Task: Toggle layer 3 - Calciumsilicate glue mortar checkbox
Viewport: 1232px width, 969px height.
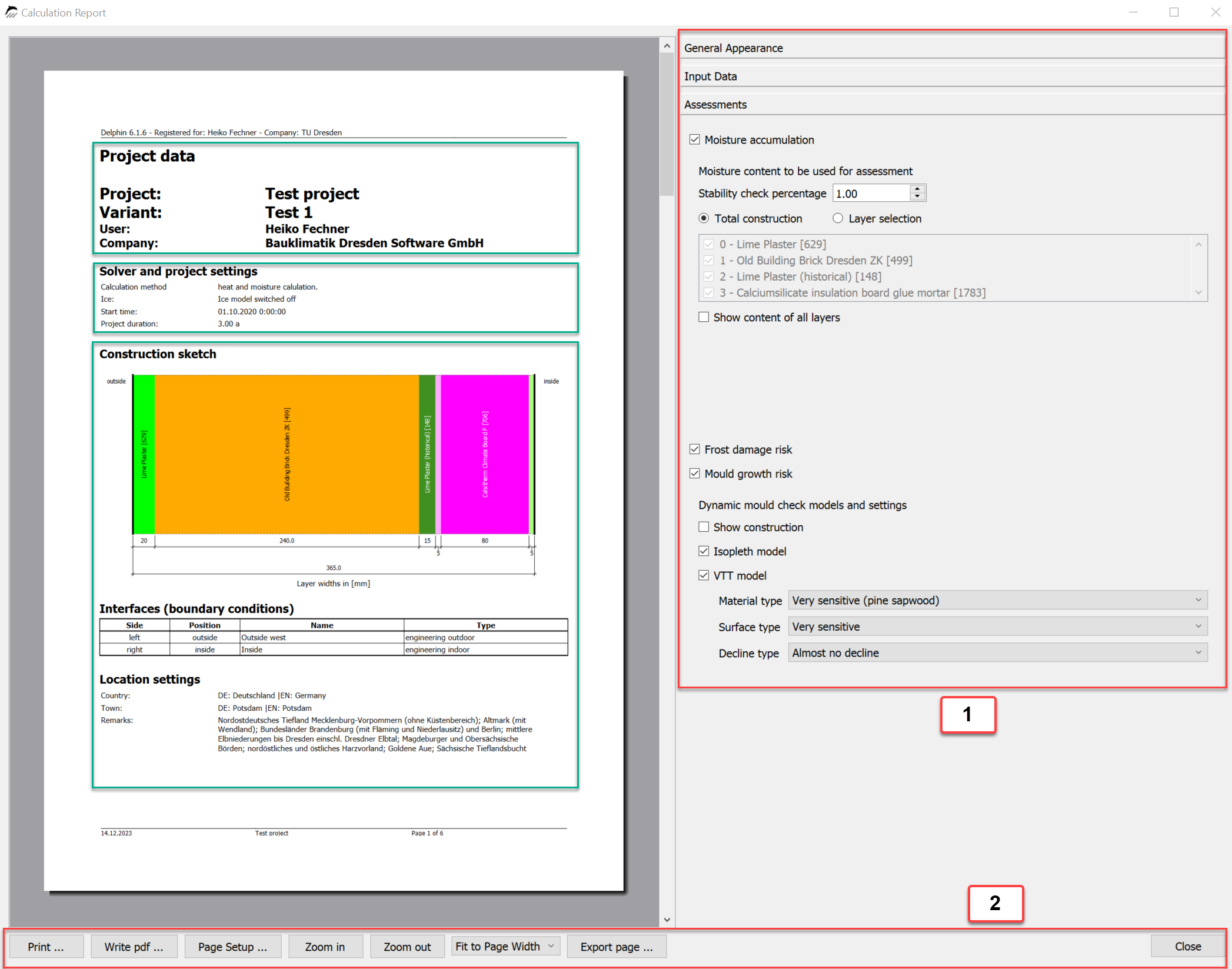Action: [x=709, y=292]
